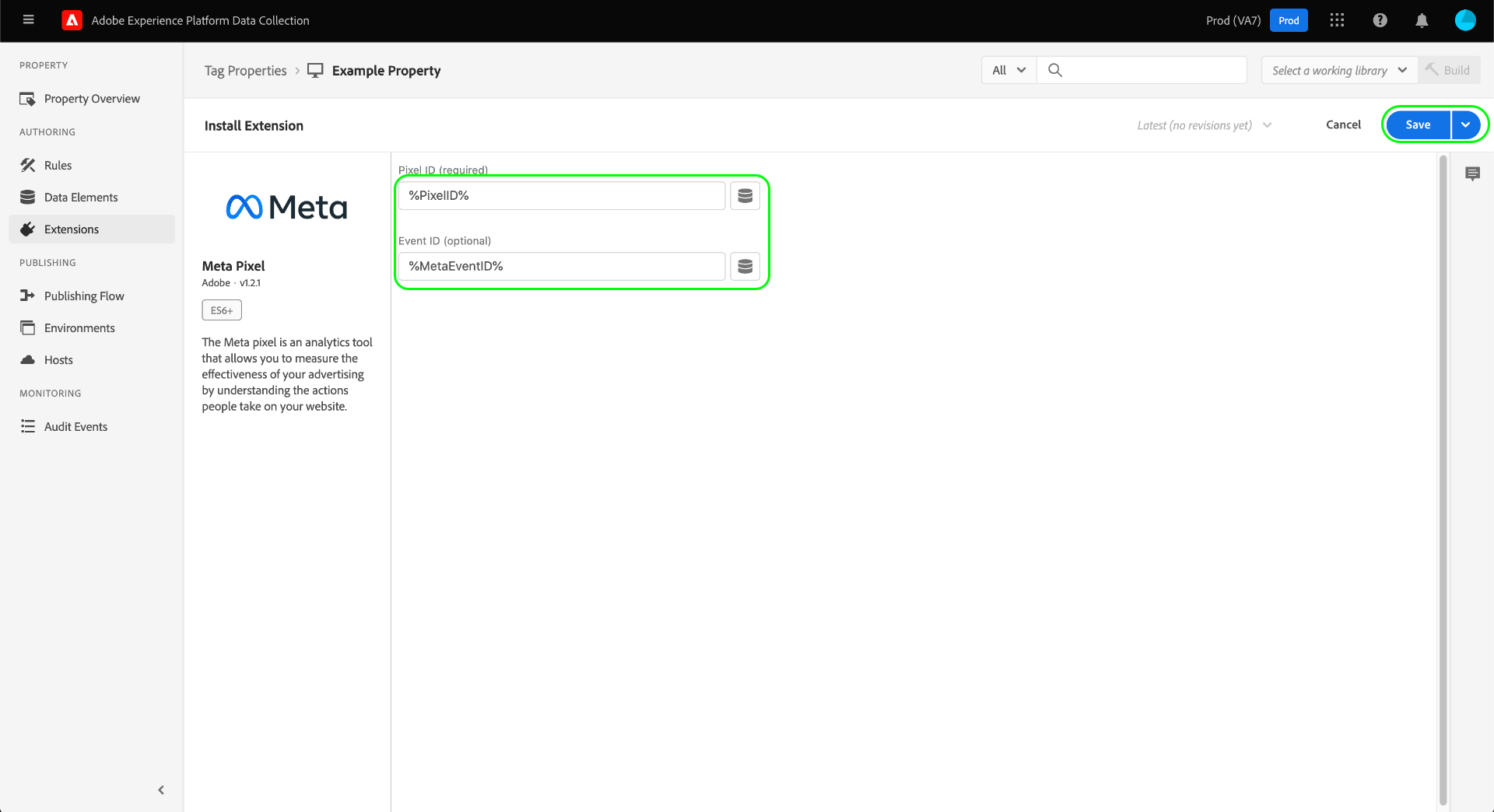Click the Adobe logo icon

[72, 20]
